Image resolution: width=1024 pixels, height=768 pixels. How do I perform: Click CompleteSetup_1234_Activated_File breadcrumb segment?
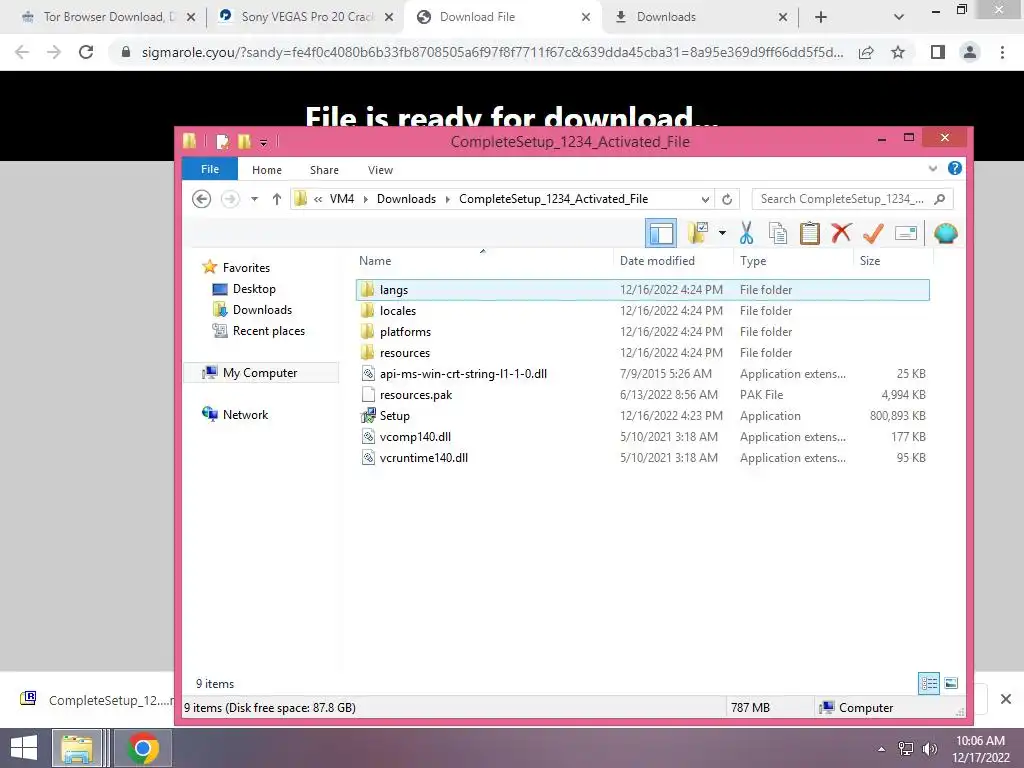[553, 199]
